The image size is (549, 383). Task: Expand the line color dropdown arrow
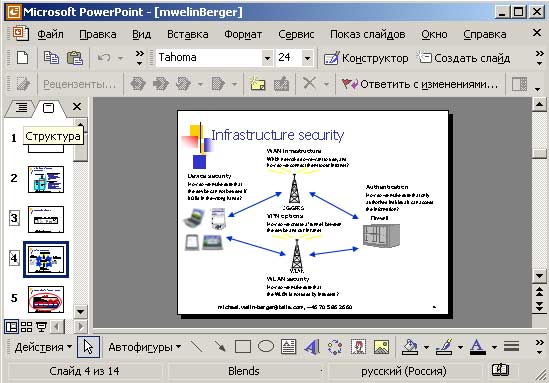(460, 347)
